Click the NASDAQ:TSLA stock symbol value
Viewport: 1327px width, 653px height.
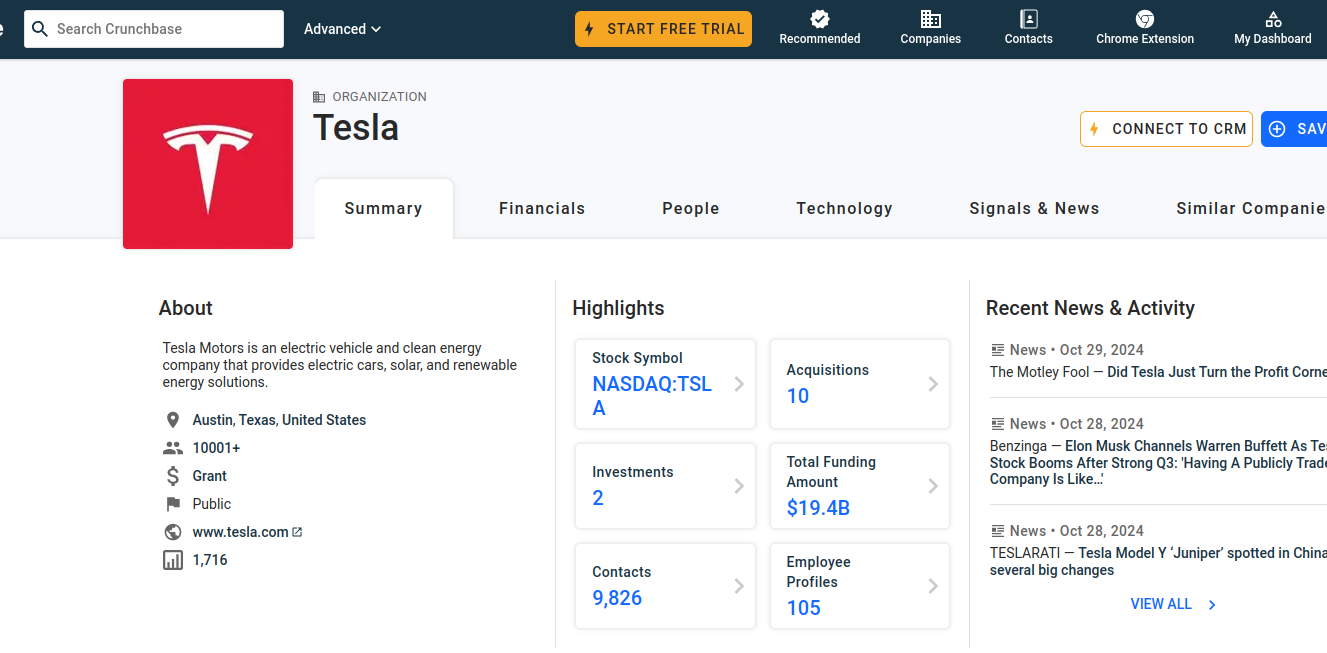pyautogui.click(x=652, y=396)
